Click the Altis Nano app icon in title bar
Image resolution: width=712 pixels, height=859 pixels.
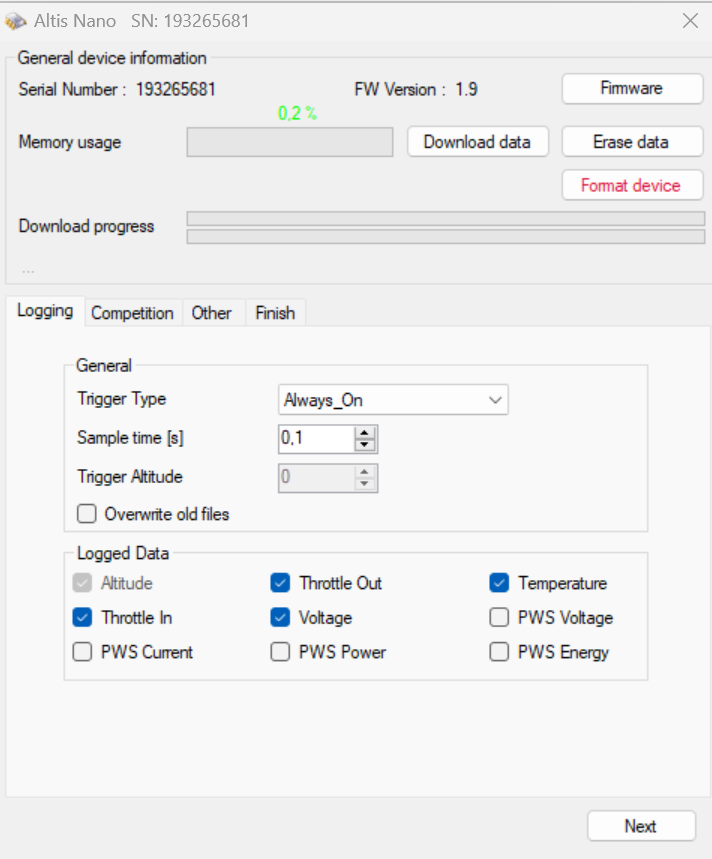pos(15,21)
